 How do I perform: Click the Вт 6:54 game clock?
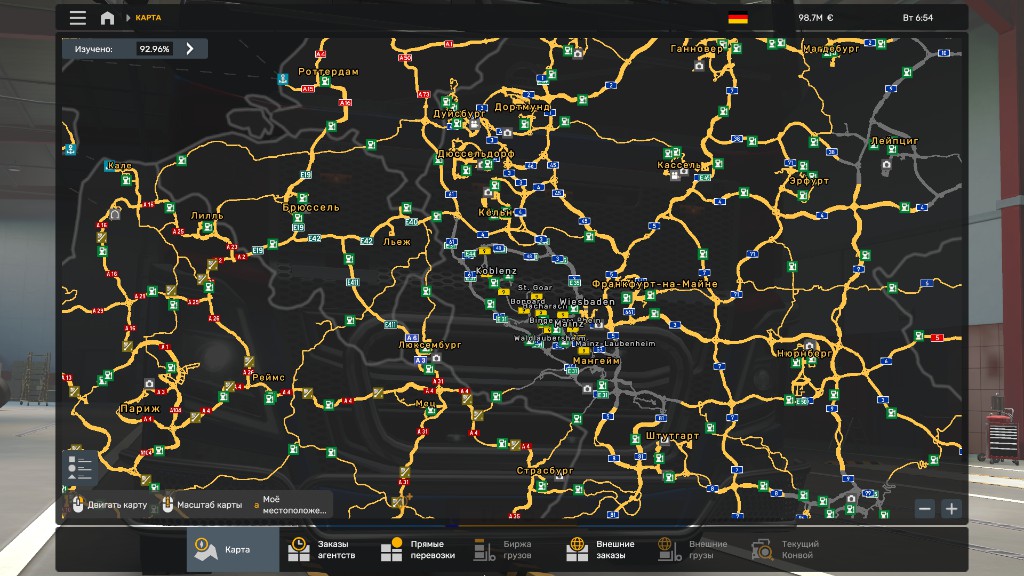coord(918,18)
